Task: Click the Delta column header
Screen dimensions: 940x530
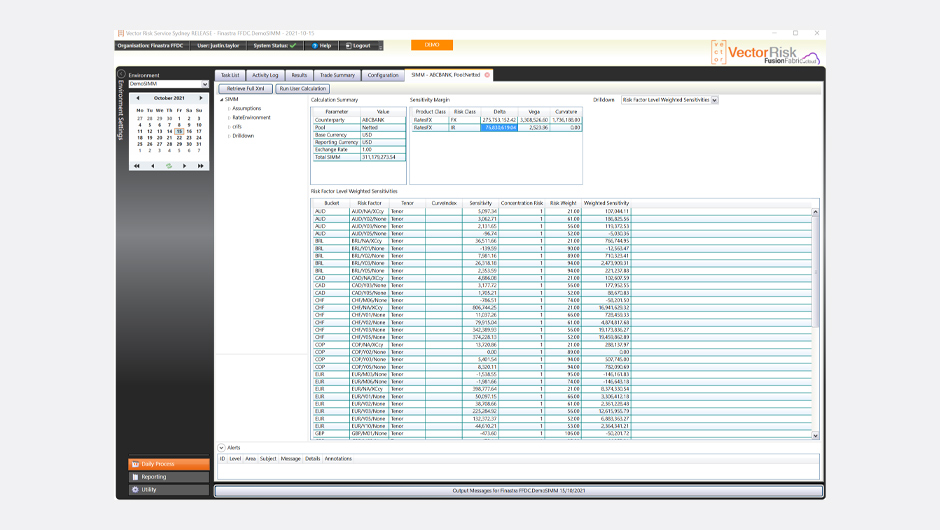Action: pos(499,112)
